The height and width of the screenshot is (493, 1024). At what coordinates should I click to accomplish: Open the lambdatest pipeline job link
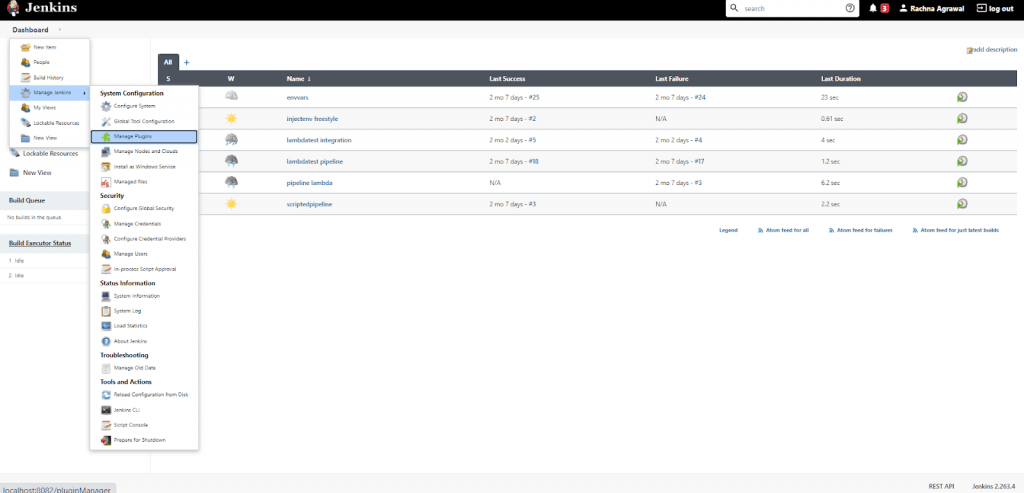(x=315, y=161)
